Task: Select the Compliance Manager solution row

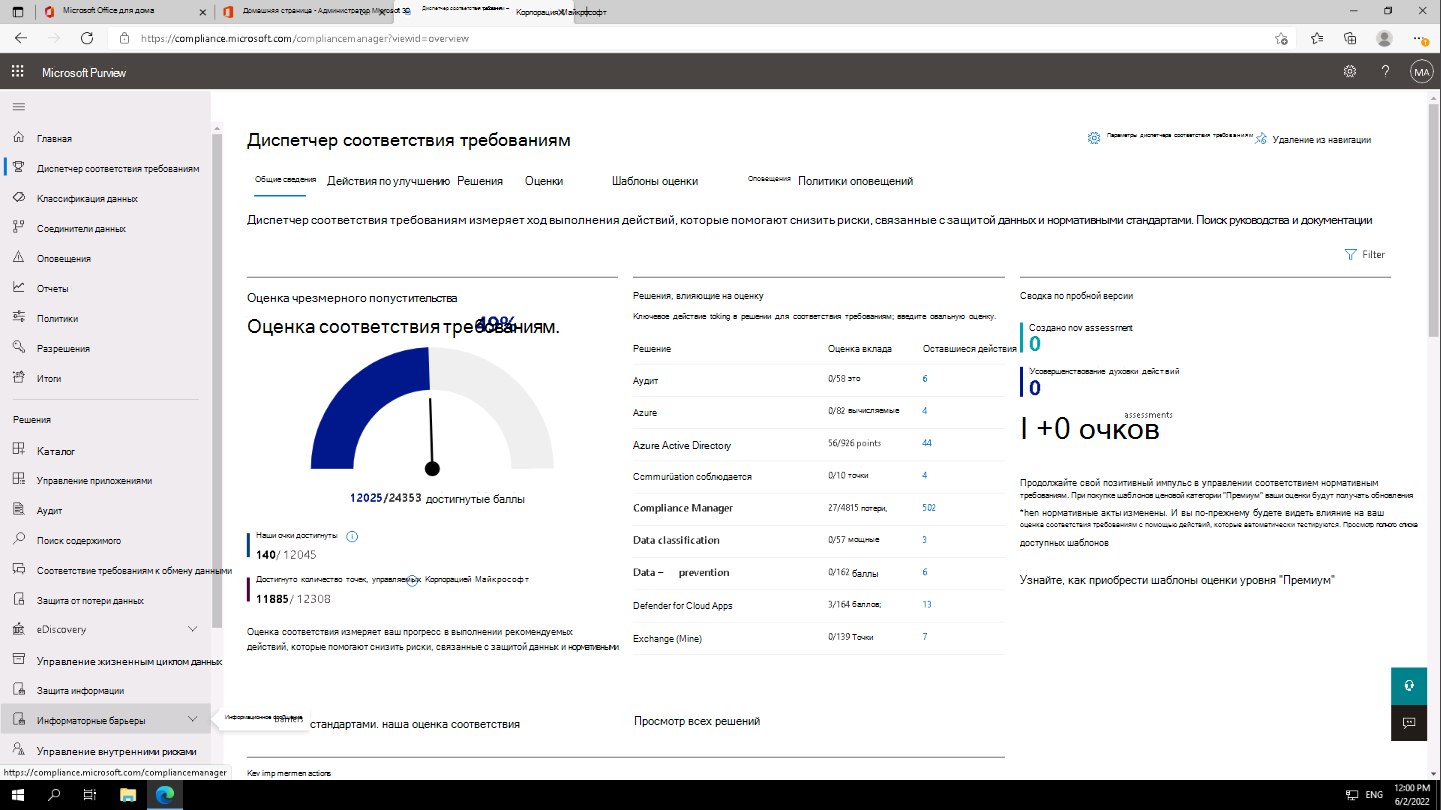Action: tap(818, 508)
